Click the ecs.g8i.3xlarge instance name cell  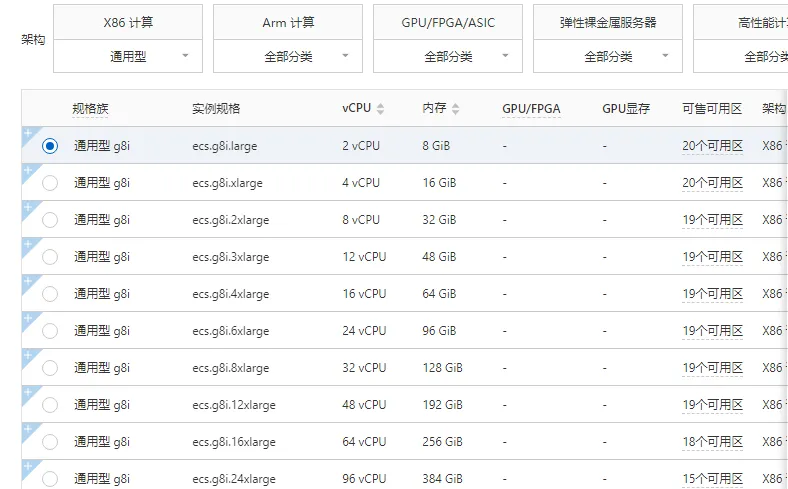231,257
